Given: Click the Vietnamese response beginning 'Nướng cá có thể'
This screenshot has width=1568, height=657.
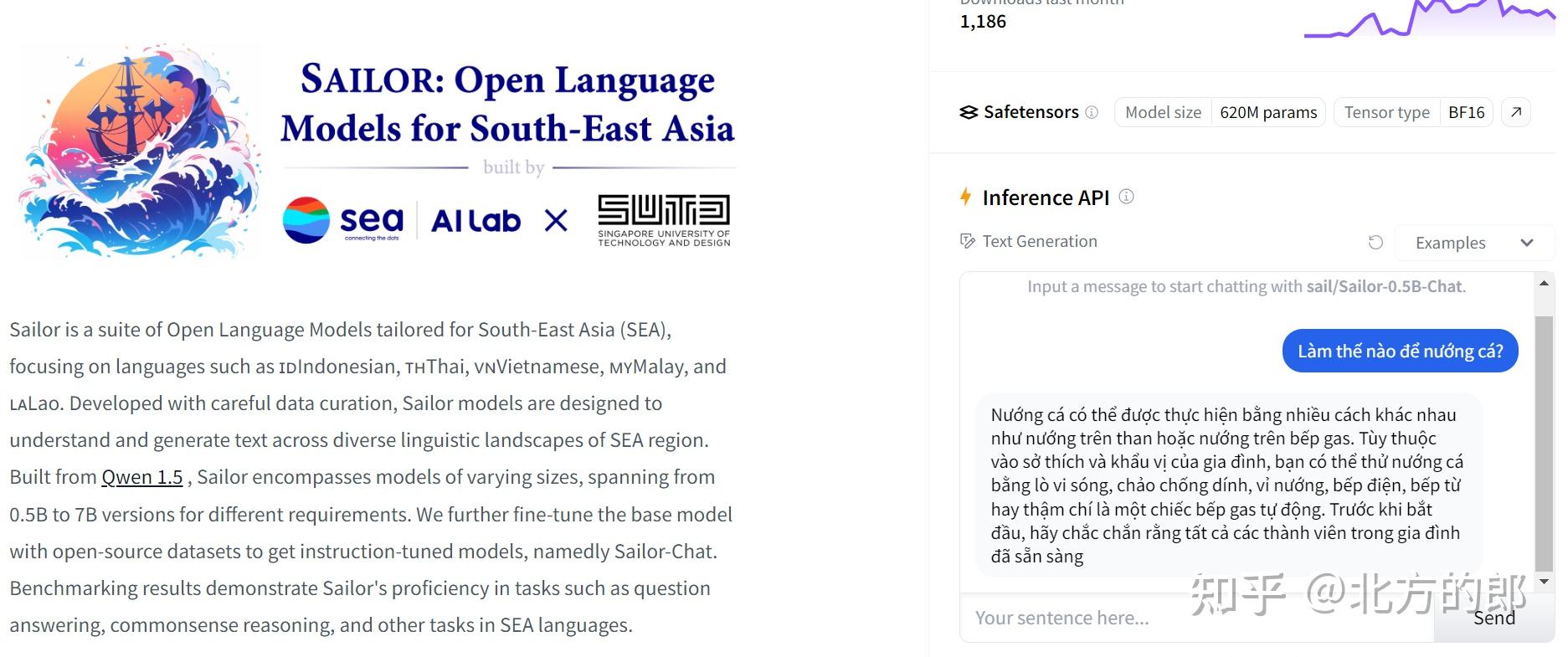Looking at the screenshot, I should click(x=1227, y=485).
